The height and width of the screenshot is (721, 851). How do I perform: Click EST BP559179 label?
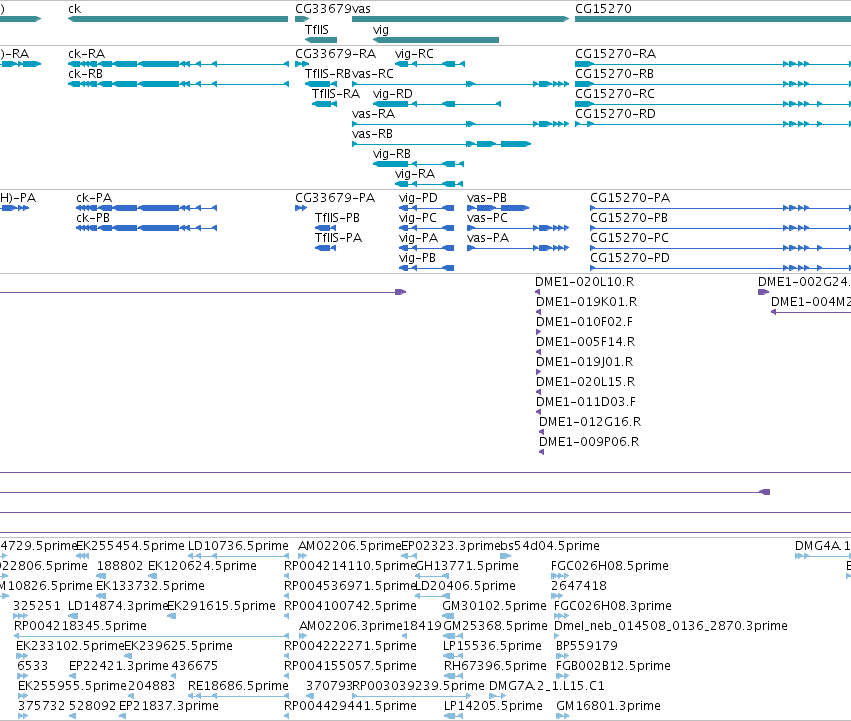[x=587, y=646]
